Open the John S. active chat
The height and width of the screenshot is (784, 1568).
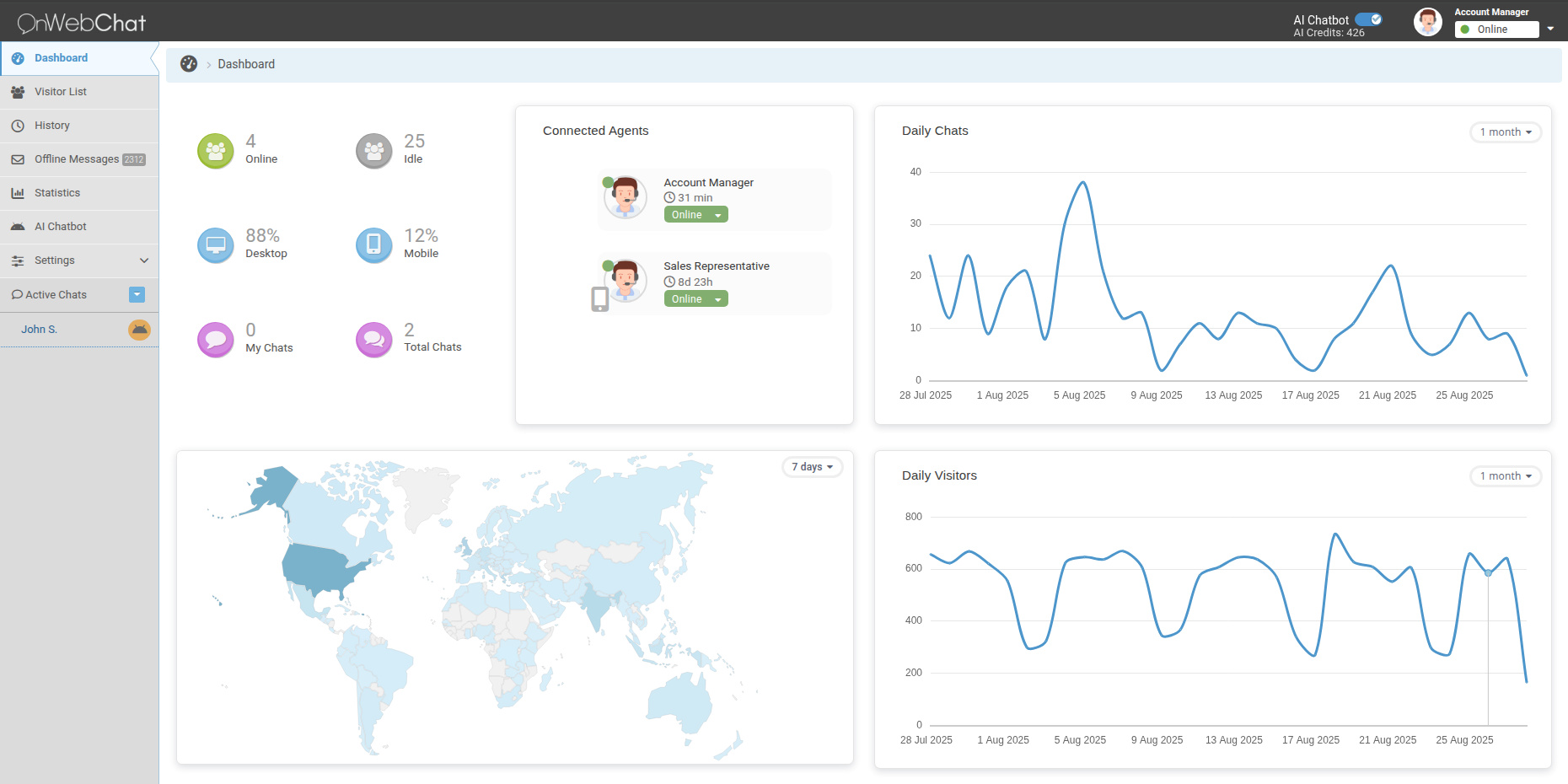40,330
